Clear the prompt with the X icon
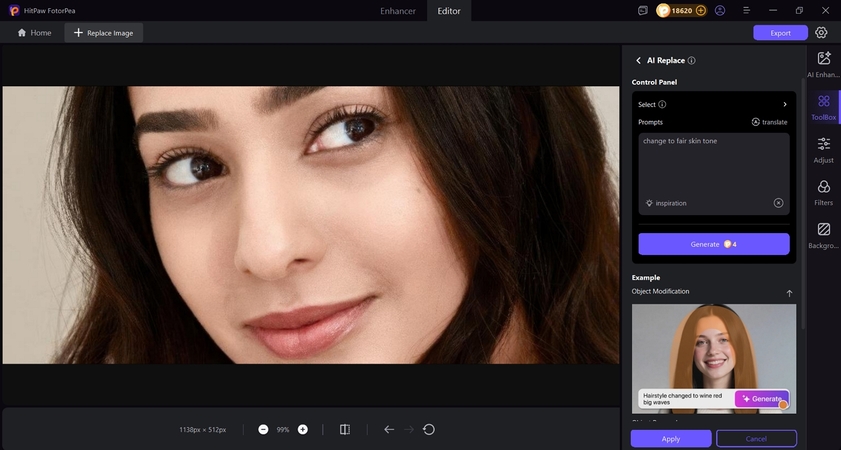This screenshot has height=450, width=841. tap(778, 203)
